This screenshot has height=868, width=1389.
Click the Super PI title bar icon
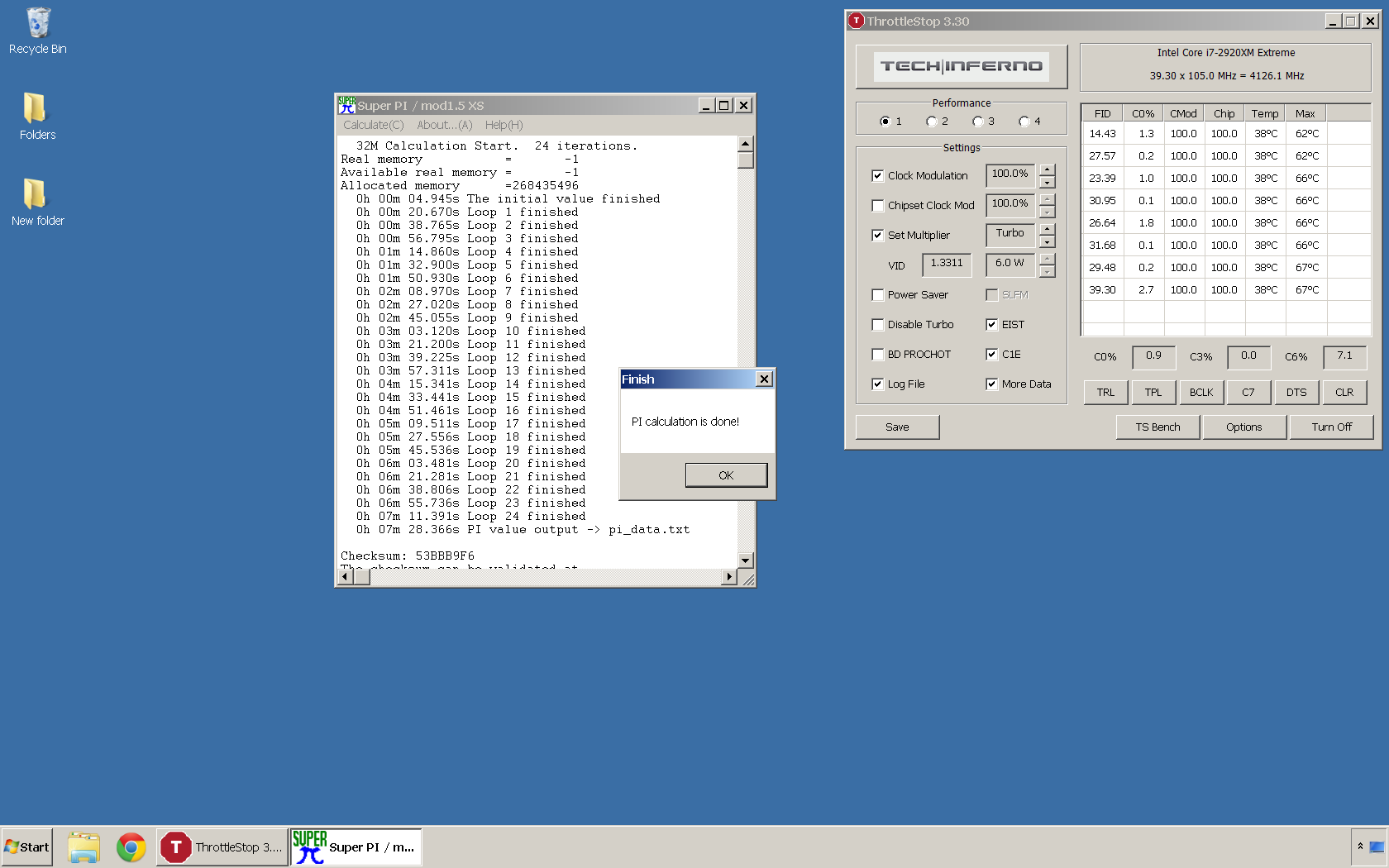(x=346, y=106)
